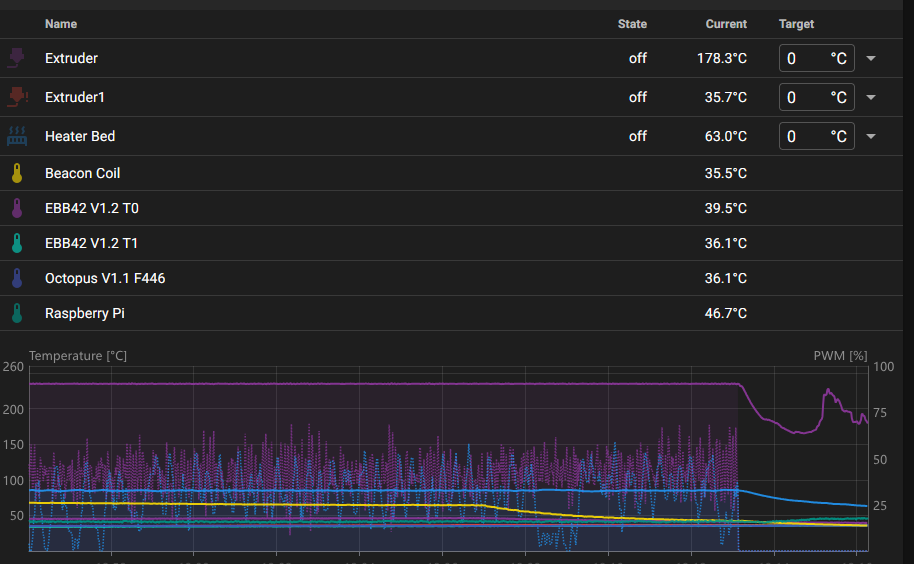The image size is (914, 564).
Task: Click the EBB42 V1.2 T1 name
Action: tap(92, 243)
